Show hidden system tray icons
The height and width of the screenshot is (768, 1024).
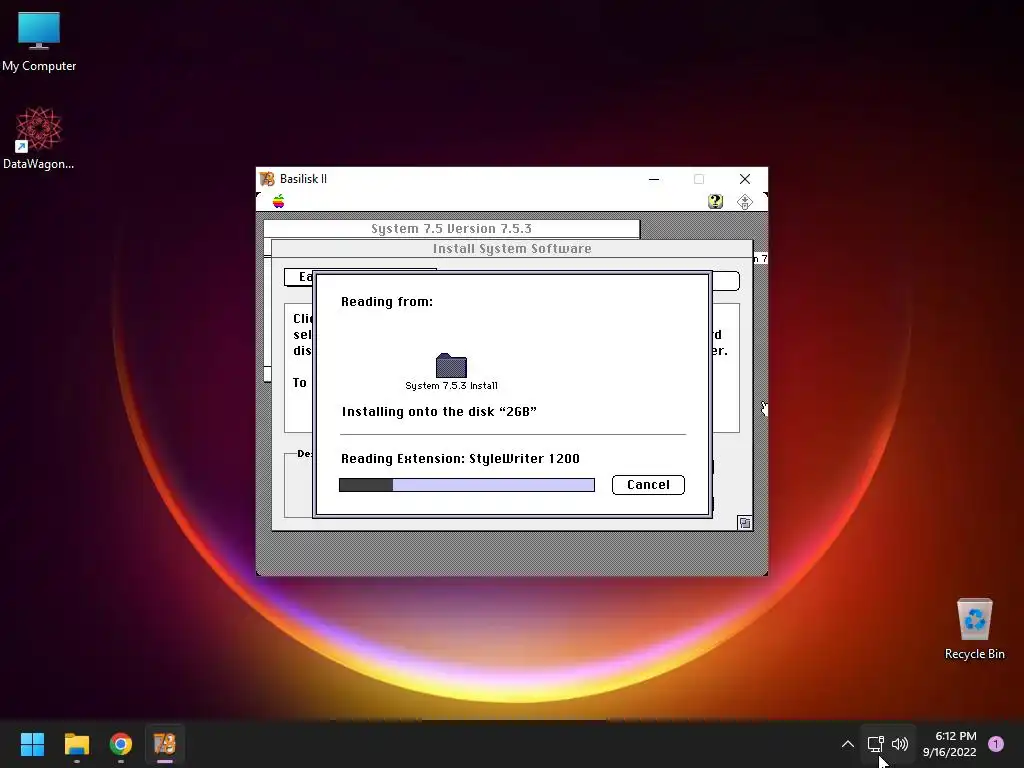click(x=848, y=744)
